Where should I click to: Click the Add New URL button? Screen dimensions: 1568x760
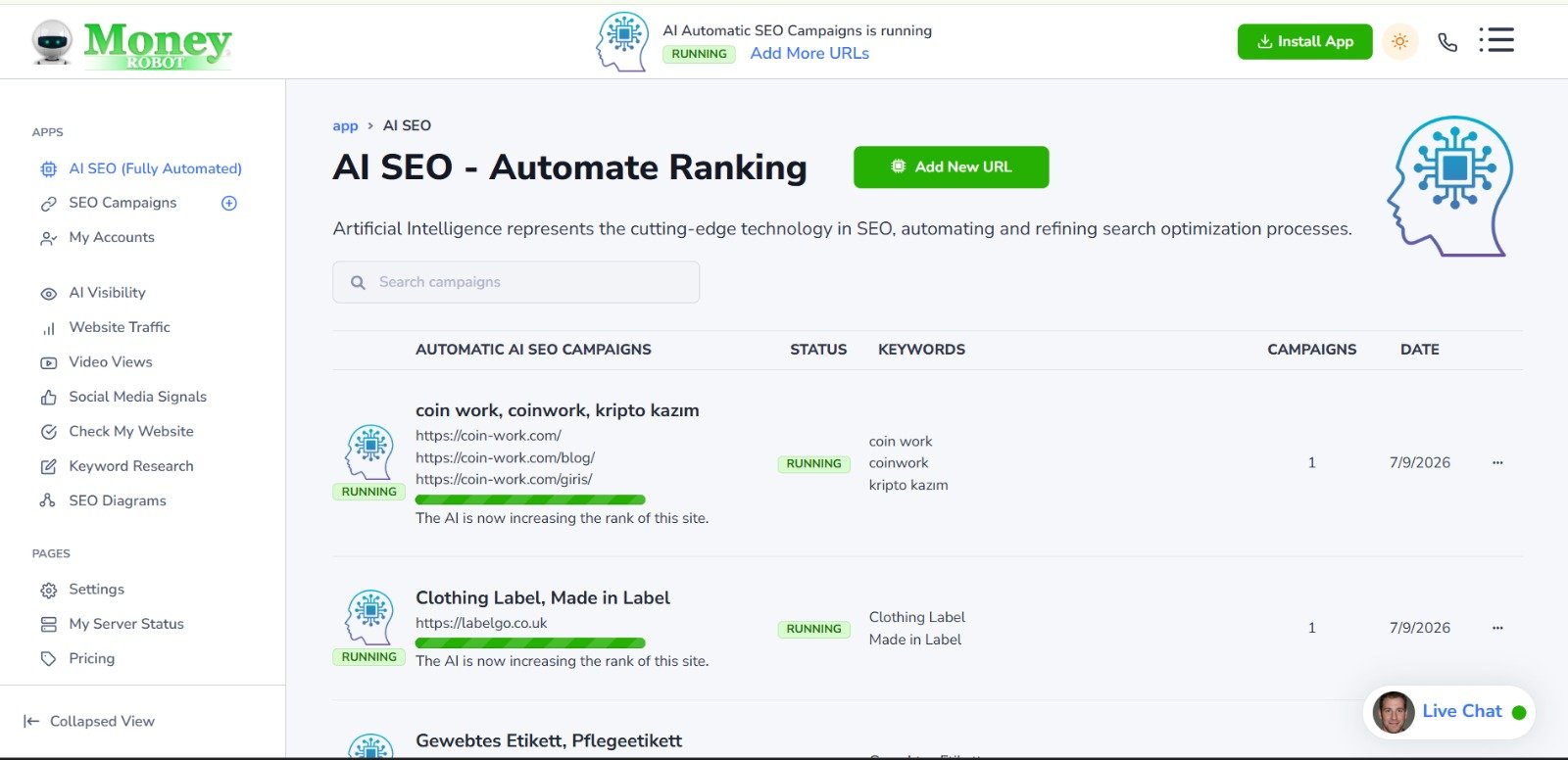tap(951, 166)
